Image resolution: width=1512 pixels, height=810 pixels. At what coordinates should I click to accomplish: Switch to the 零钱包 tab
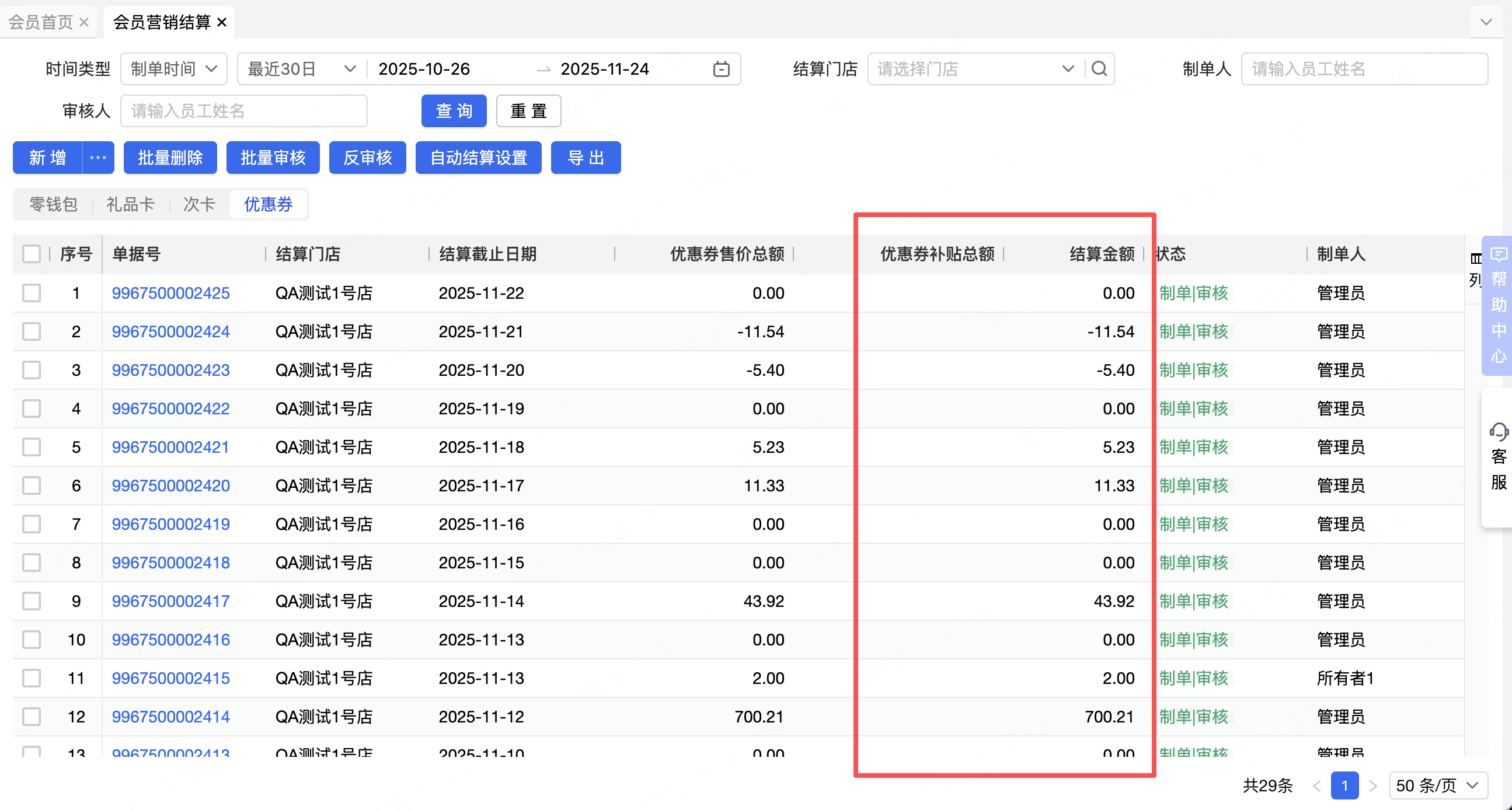(53, 204)
